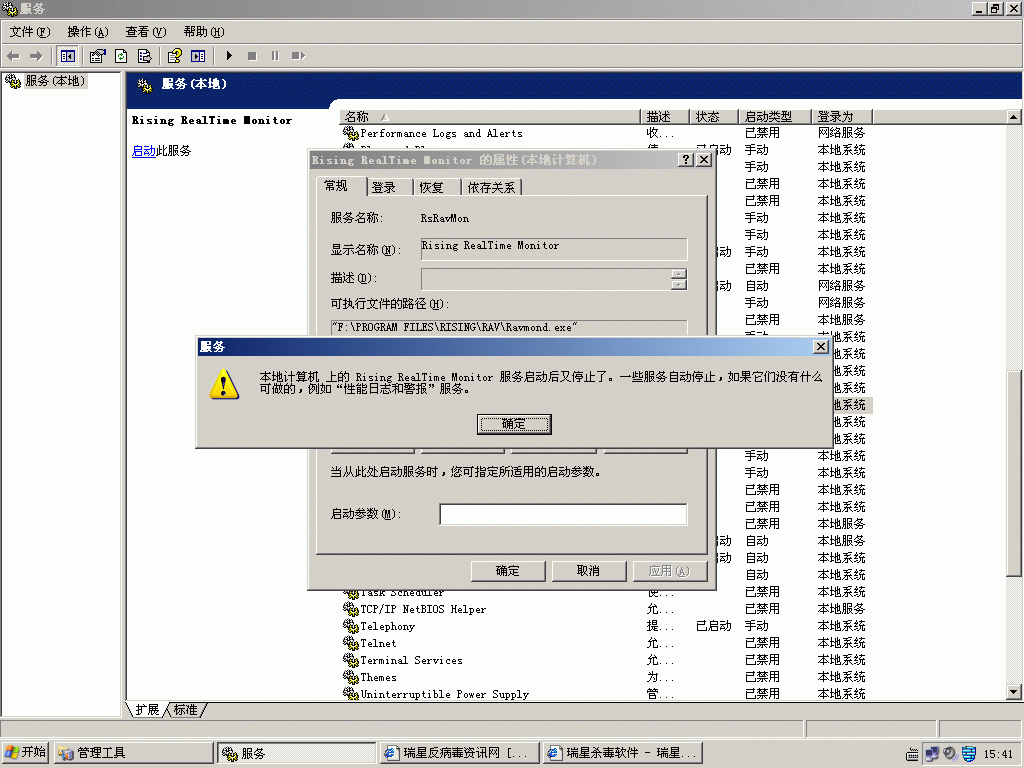
Task: Select the Themes service row name
Action: pyautogui.click(x=379, y=677)
